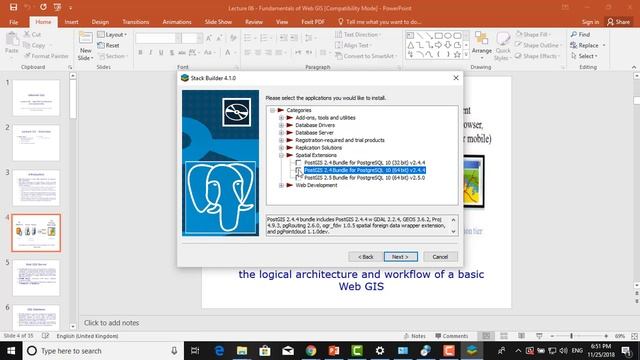Expand Database Drivers category

click(x=281, y=125)
